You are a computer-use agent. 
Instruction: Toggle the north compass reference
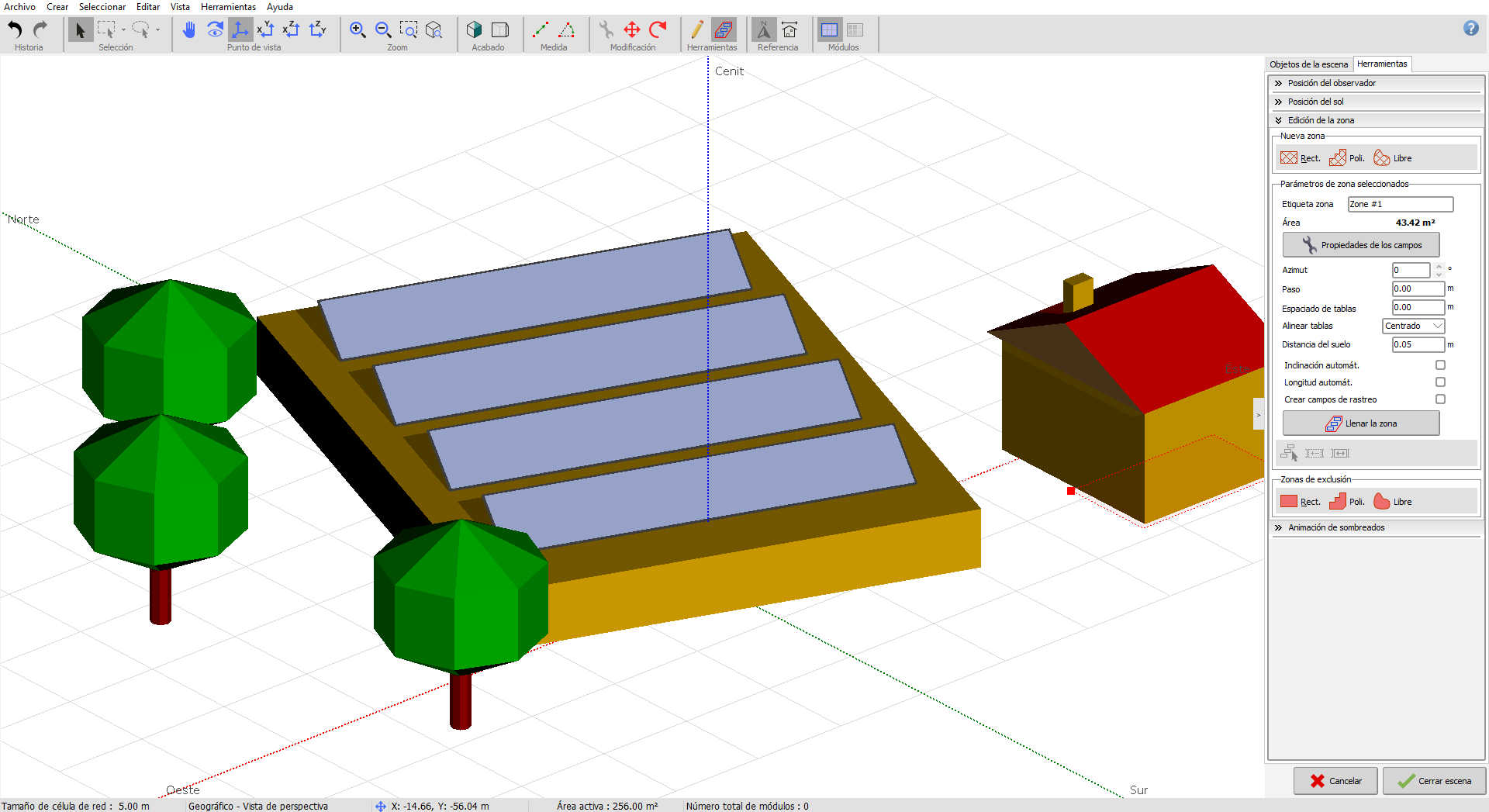pos(764,29)
